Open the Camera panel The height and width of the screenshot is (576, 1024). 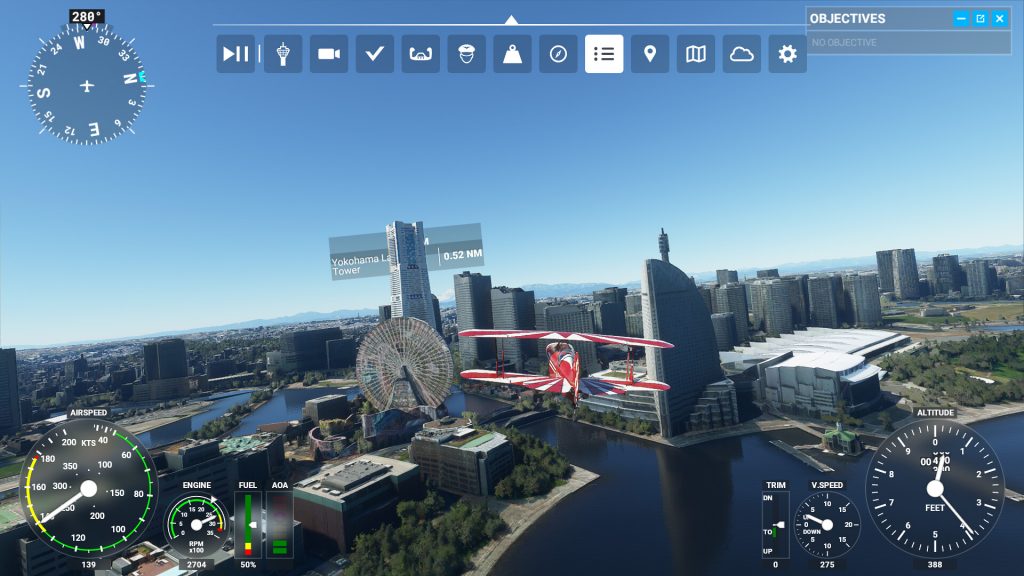328,54
